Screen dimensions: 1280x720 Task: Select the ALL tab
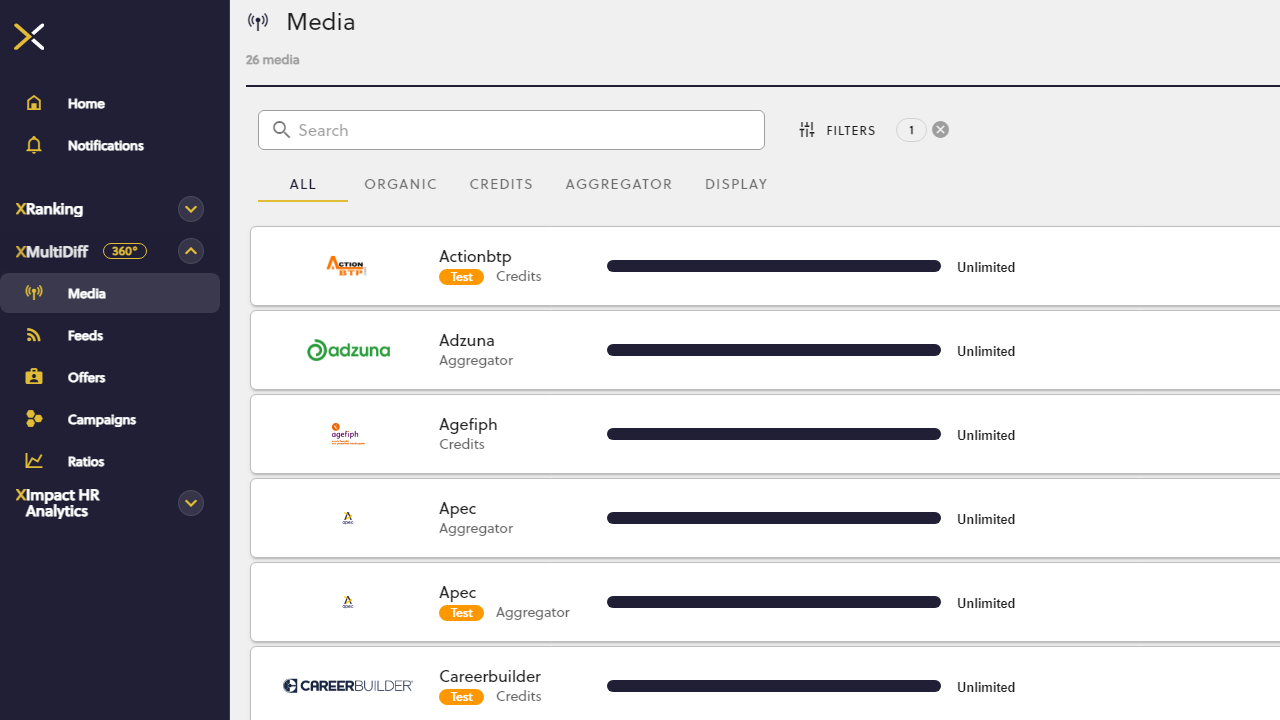coord(303,184)
